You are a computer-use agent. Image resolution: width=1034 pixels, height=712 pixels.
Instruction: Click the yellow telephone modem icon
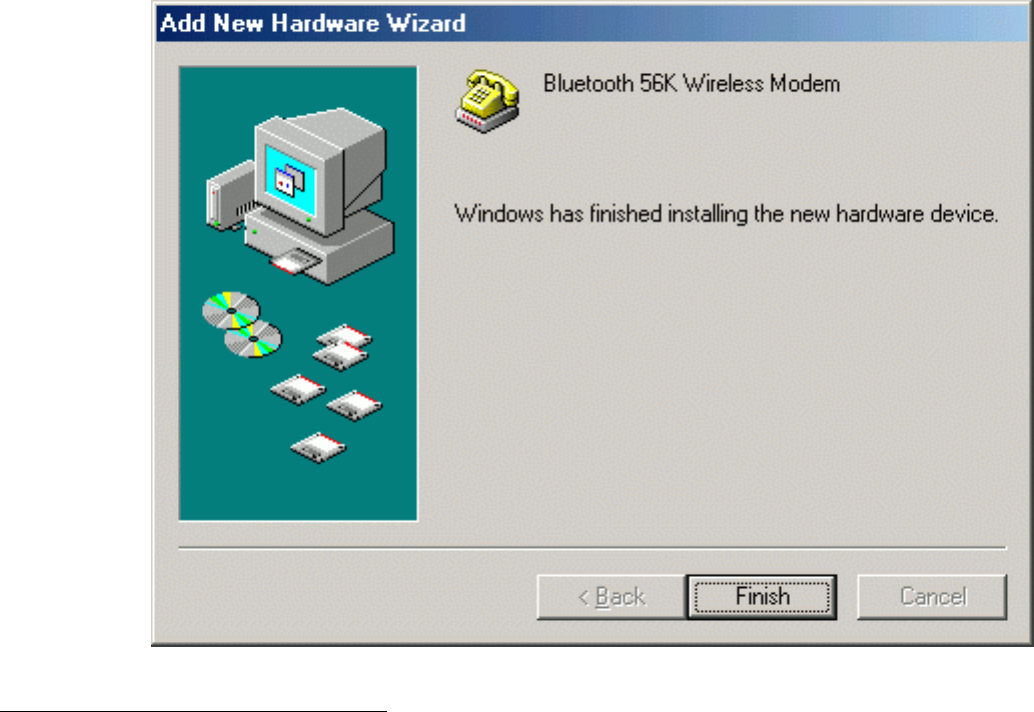487,101
